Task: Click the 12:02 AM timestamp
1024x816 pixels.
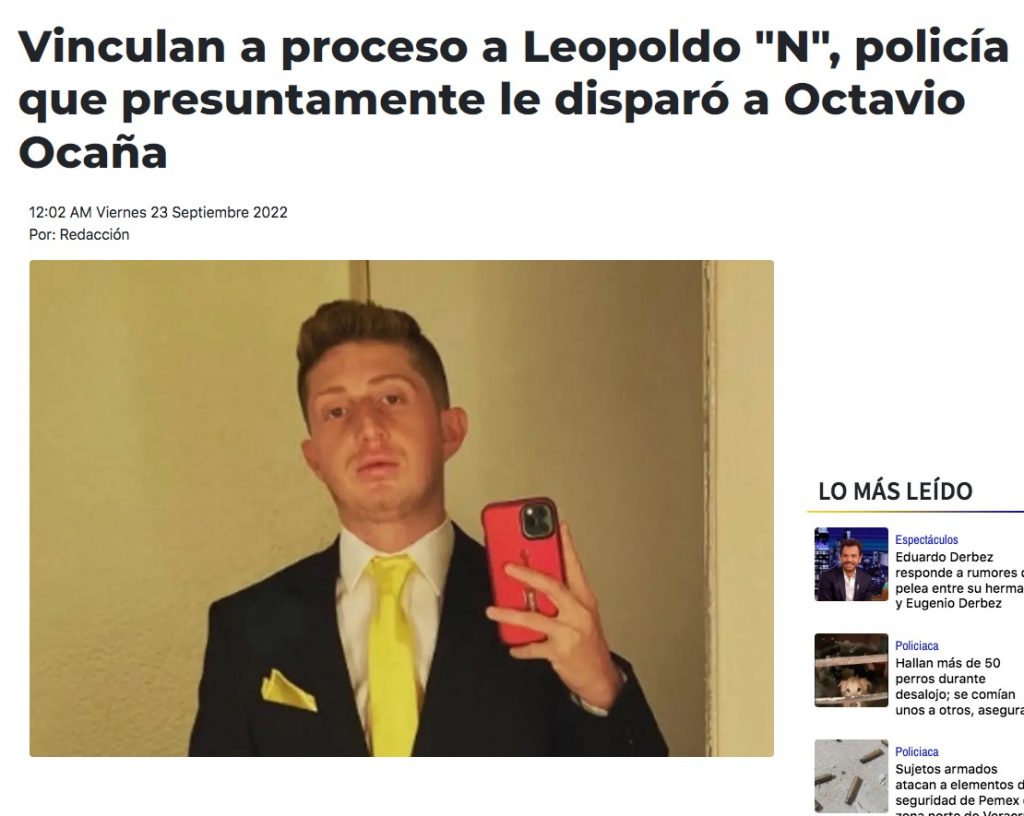Action: pos(60,212)
